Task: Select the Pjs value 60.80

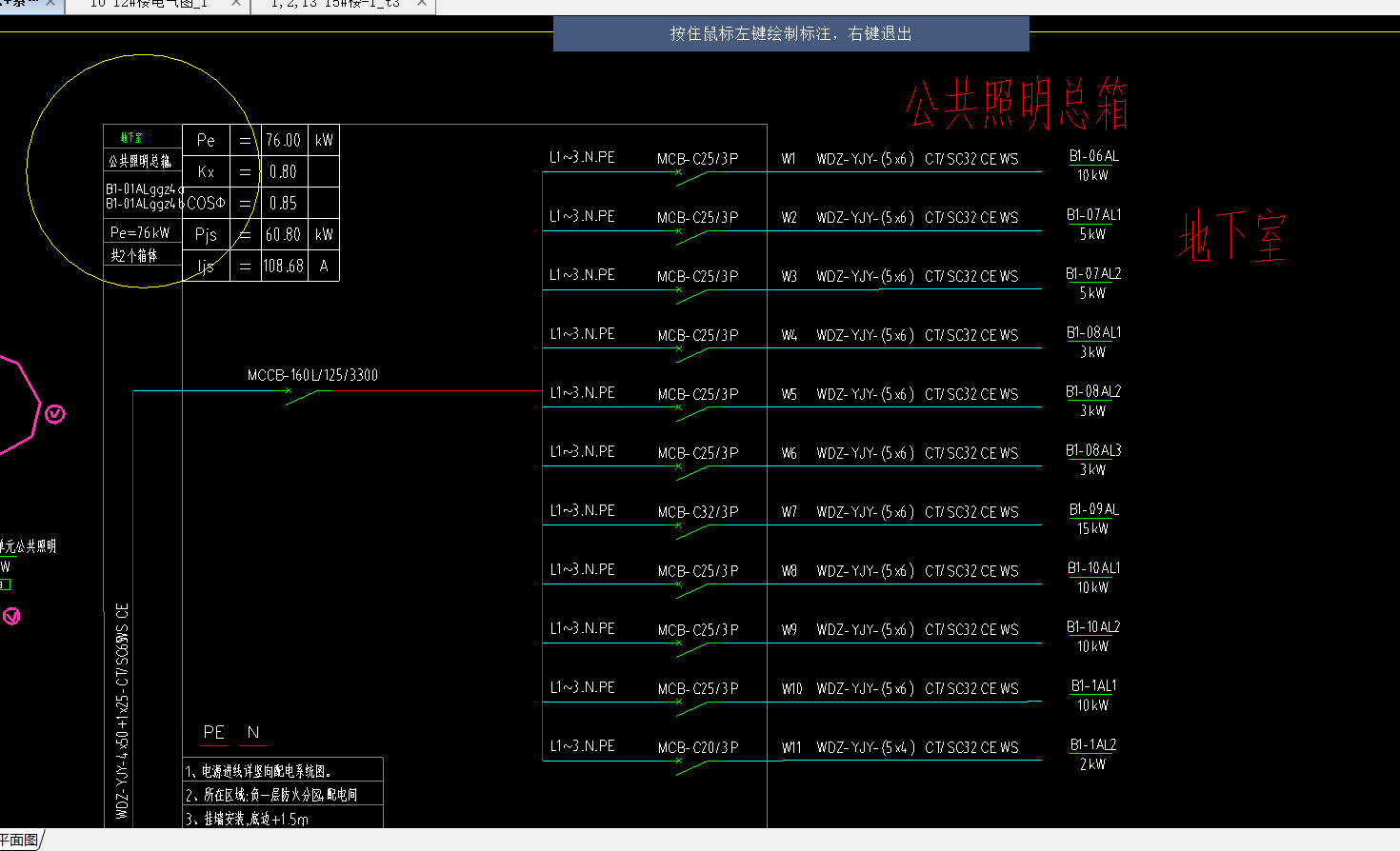Action: (283, 234)
